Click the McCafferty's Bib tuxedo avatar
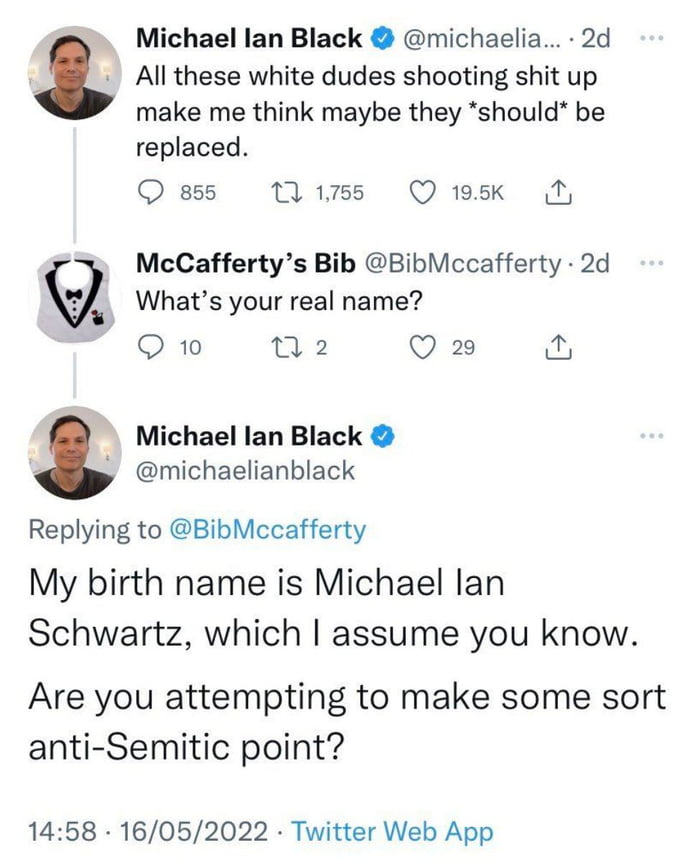Image resolution: width=700 pixels, height=860 pixels. tap(72, 286)
